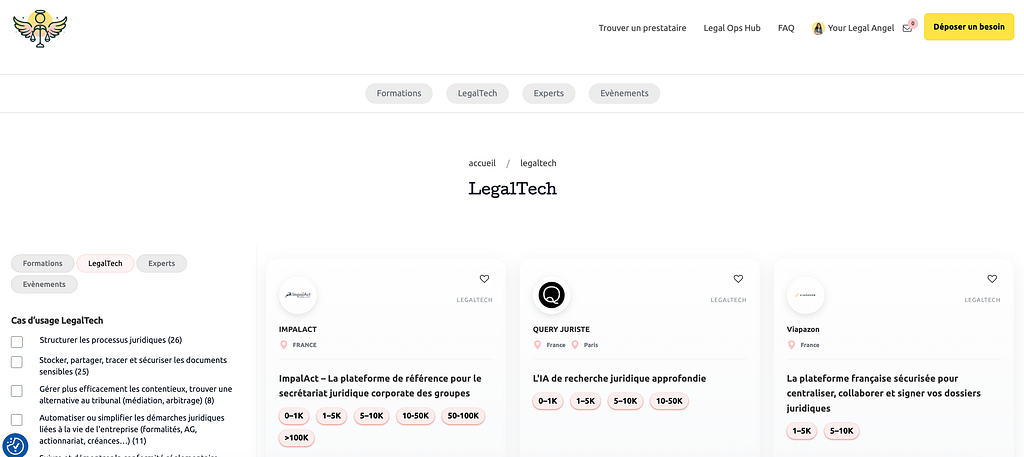1024x457 pixels.
Task: Go to 'accueil' breadcrumb link
Action: tap(482, 163)
